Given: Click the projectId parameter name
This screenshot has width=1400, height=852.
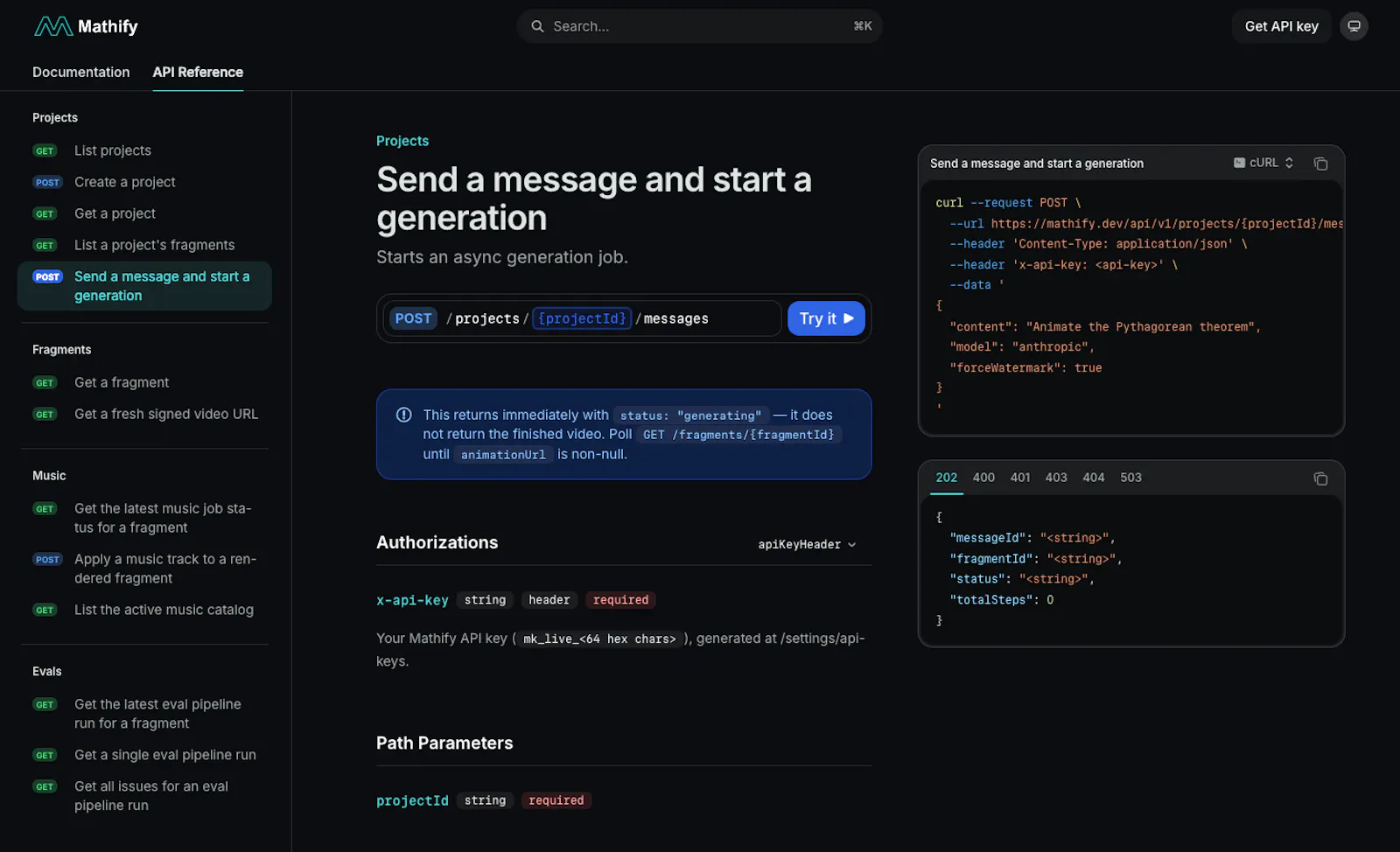Looking at the screenshot, I should point(412,800).
